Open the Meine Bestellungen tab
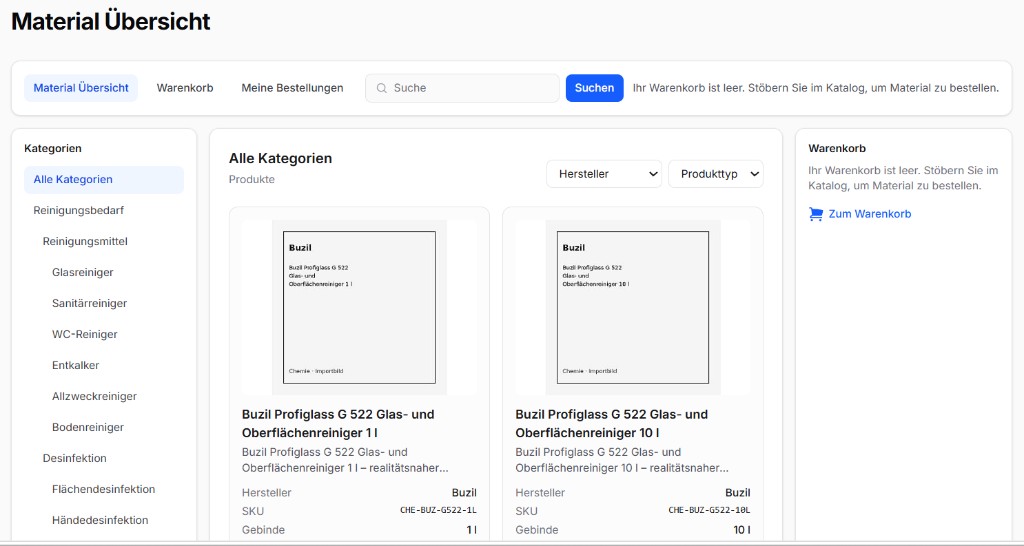This screenshot has width=1024, height=546. (x=293, y=88)
